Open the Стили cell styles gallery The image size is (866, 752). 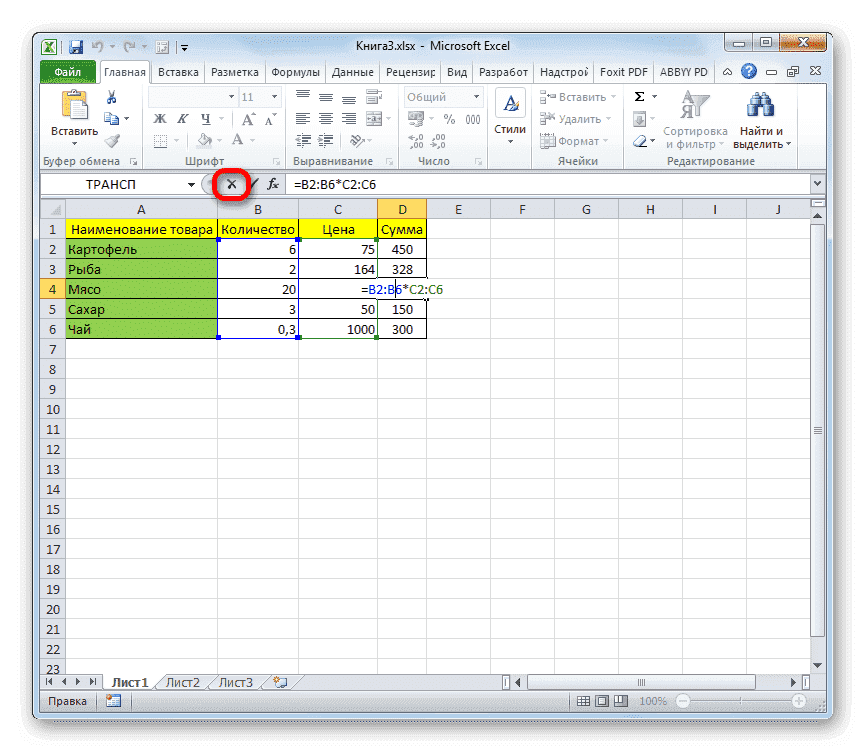click(509, 112)
